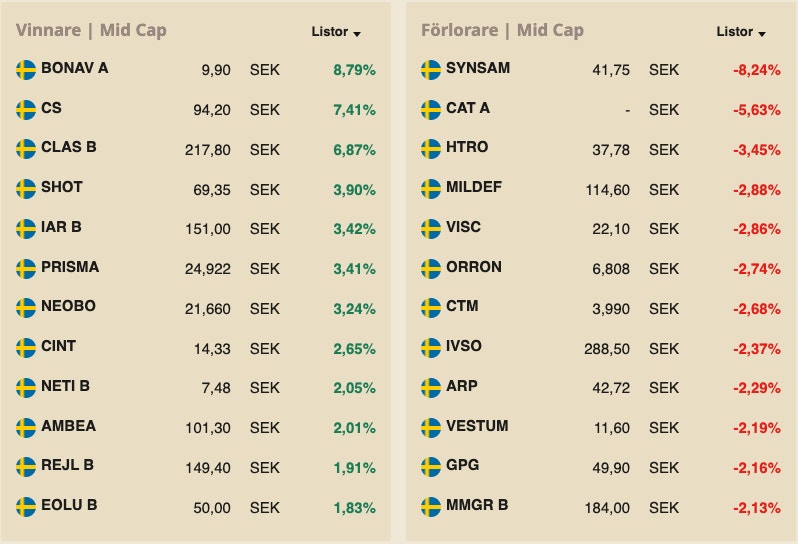Viewport: 798px width, 544px height.
Task: Click the flag icon next to MILDEF
Action: (x=431, y=189)
